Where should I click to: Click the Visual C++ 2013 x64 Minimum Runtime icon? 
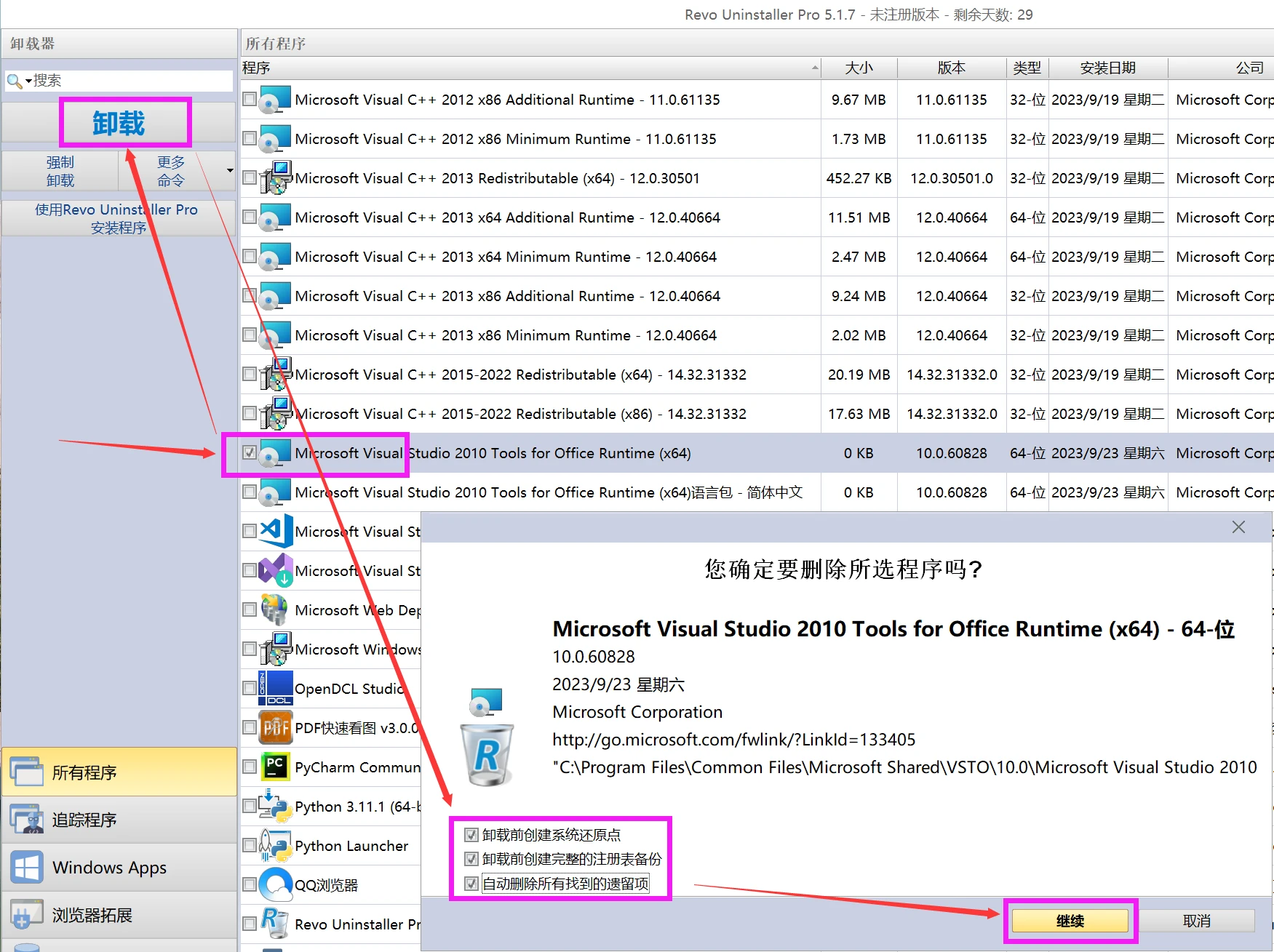[276, 257]
